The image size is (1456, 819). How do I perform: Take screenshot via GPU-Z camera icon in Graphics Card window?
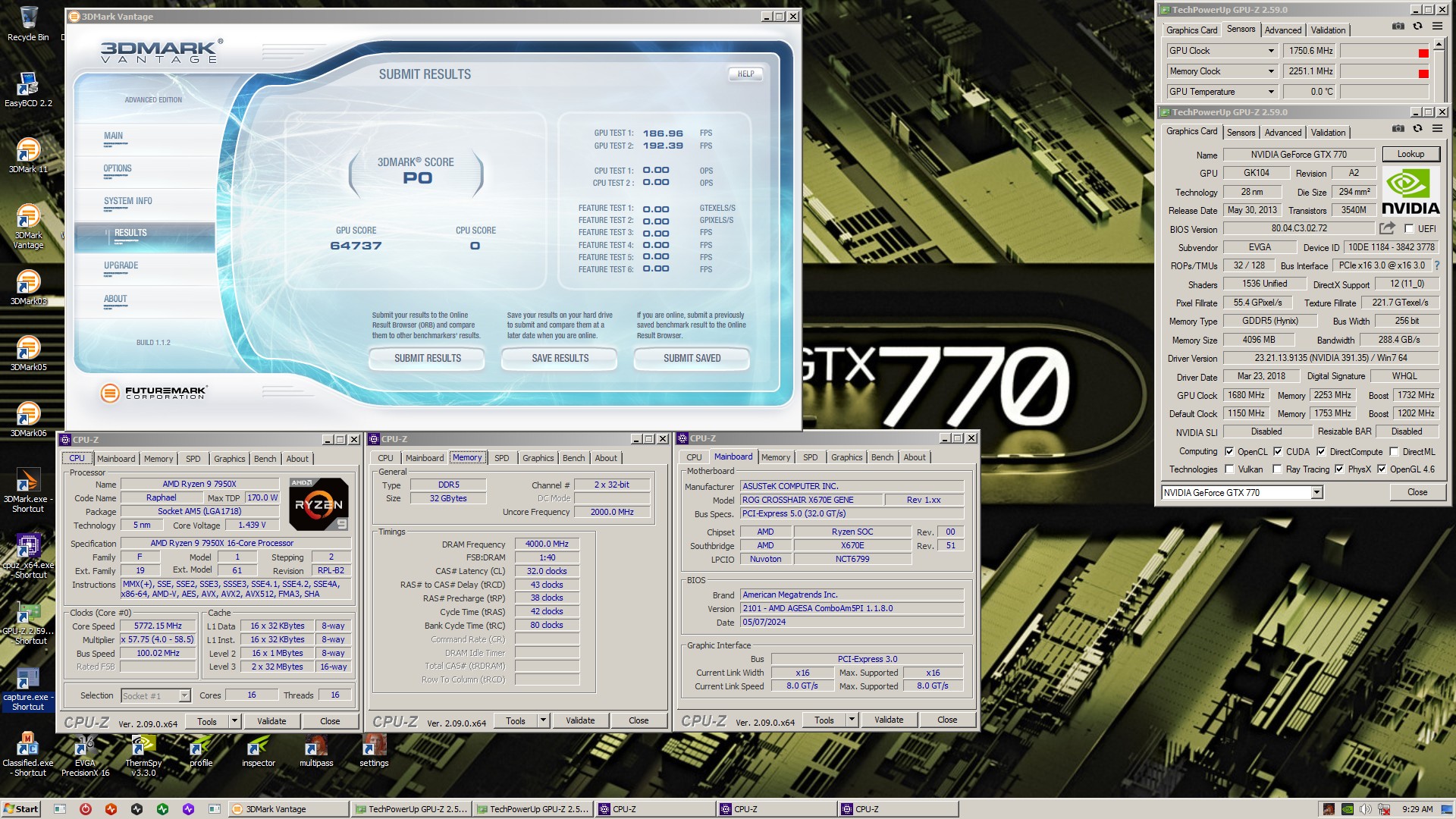click(1398, 128)
